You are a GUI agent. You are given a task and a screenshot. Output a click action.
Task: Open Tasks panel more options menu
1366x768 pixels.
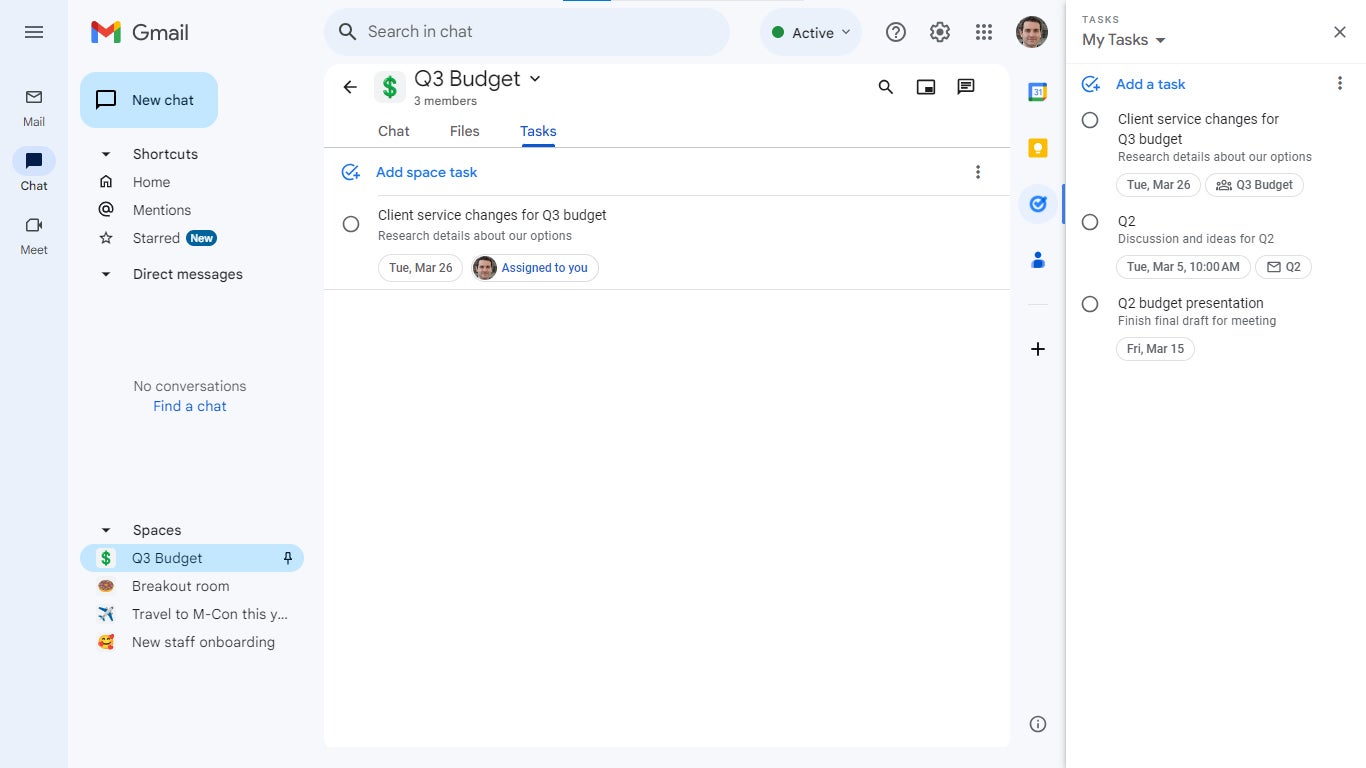tap(1340, 83)
